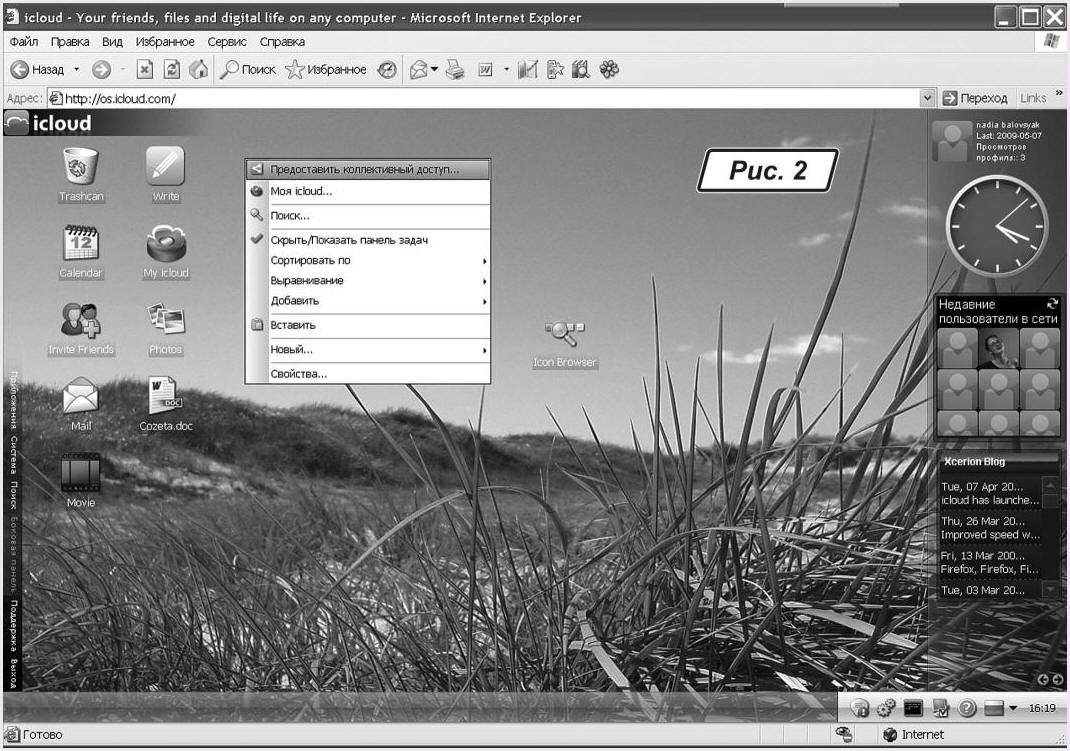Viewport: 1070px width, 751px height.
Task: Click the address field with os.icloud.com
Action: (x=480, y=98)
